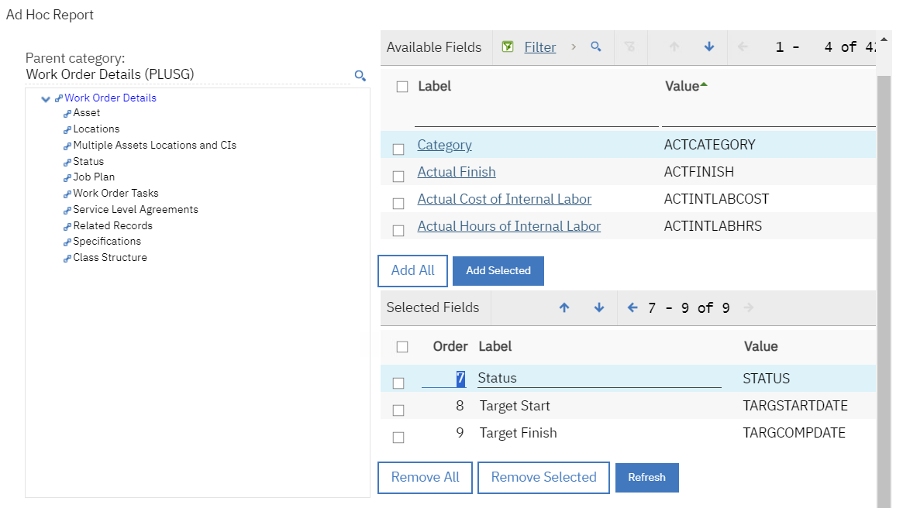Collapse the Work Order Details tree node

pos(46,98)
